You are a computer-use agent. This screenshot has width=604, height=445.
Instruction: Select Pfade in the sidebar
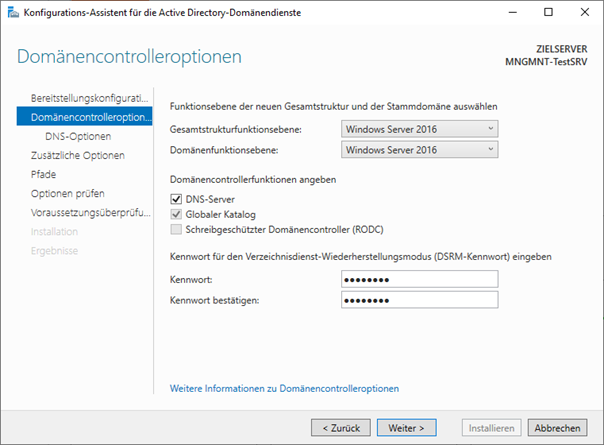click(x=44, y=174)
